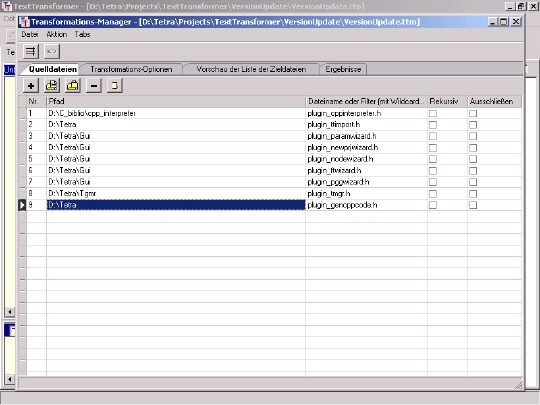This screenshot has height=405, width=540.
Task: Click filename cell plugin_paramwizard.h
Action: point(366,136)
